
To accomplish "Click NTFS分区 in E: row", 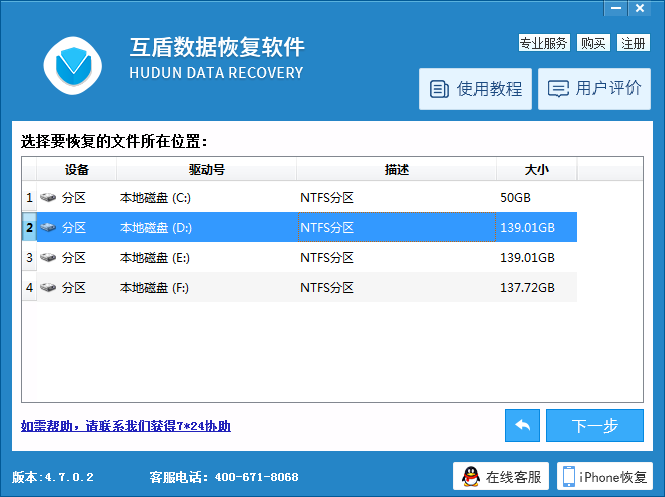I will point(327,258).
